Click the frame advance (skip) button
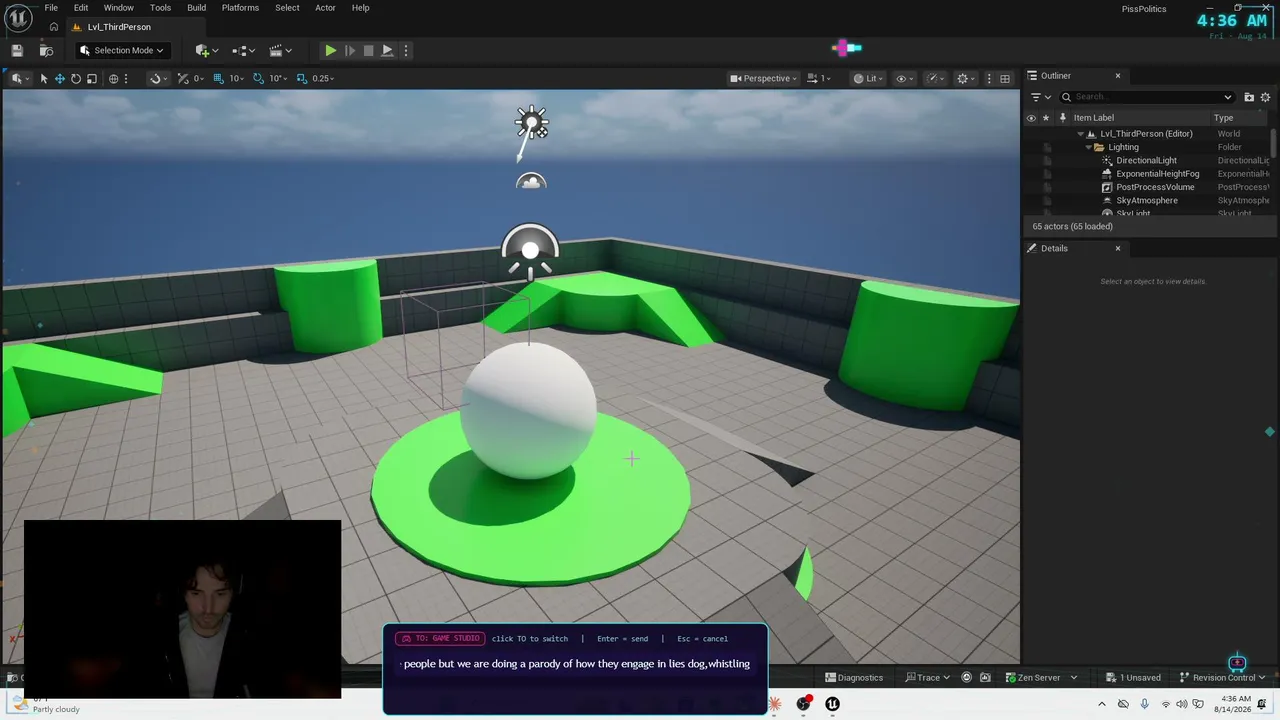This screenshot has width=1280, height=720. [x=349, y=50]
